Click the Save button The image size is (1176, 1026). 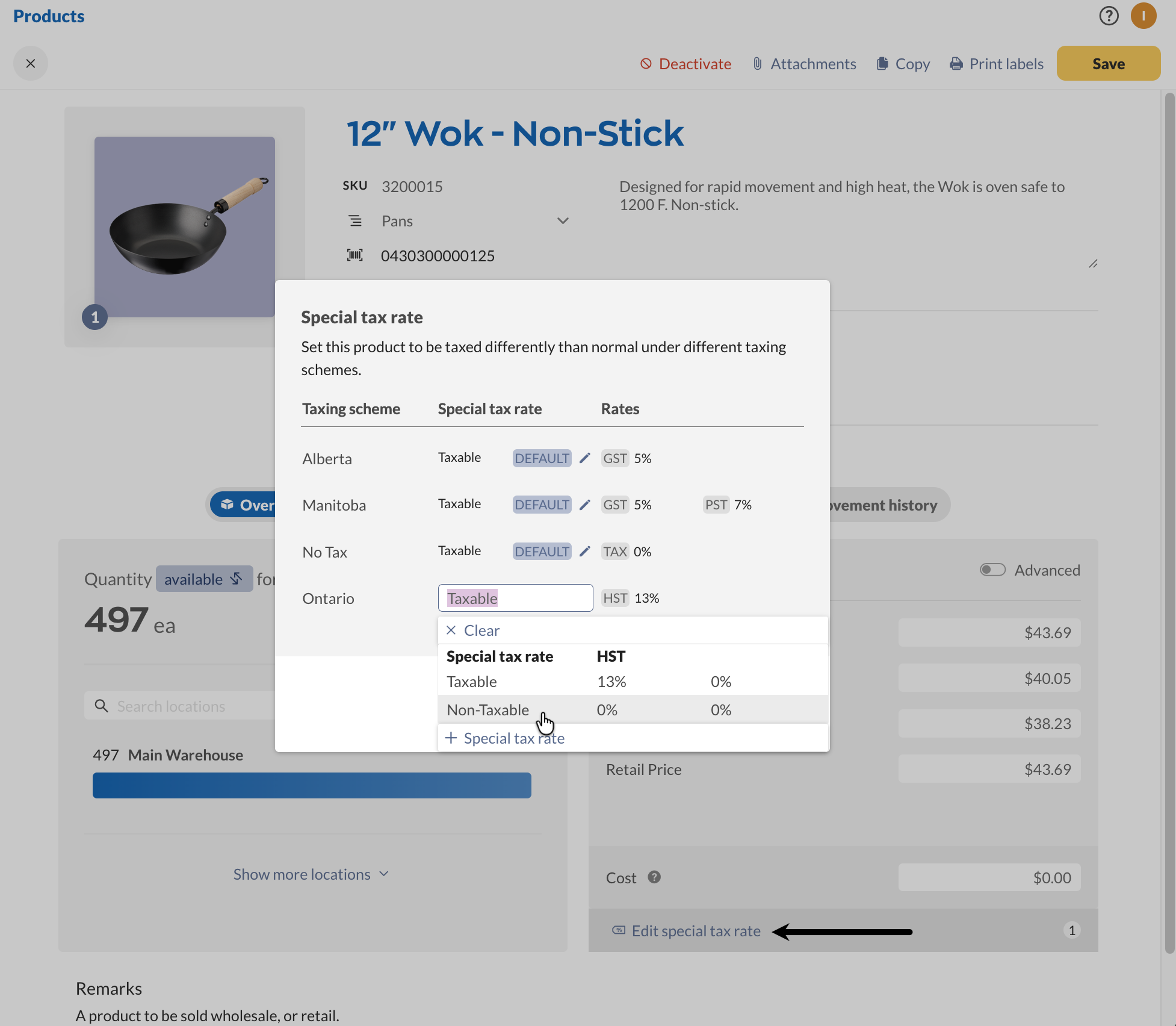tap(1107, 63)
